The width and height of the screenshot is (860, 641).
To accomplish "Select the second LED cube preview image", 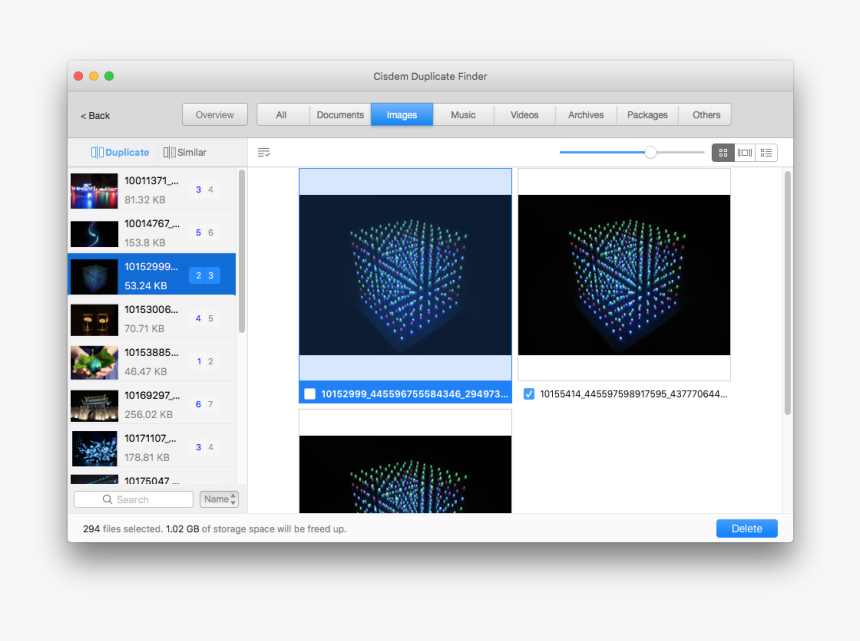I will point(624,275).
